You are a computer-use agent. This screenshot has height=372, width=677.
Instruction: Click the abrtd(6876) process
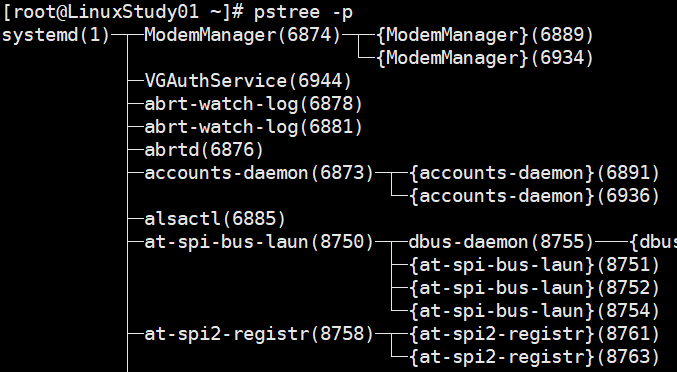[204, 150]
